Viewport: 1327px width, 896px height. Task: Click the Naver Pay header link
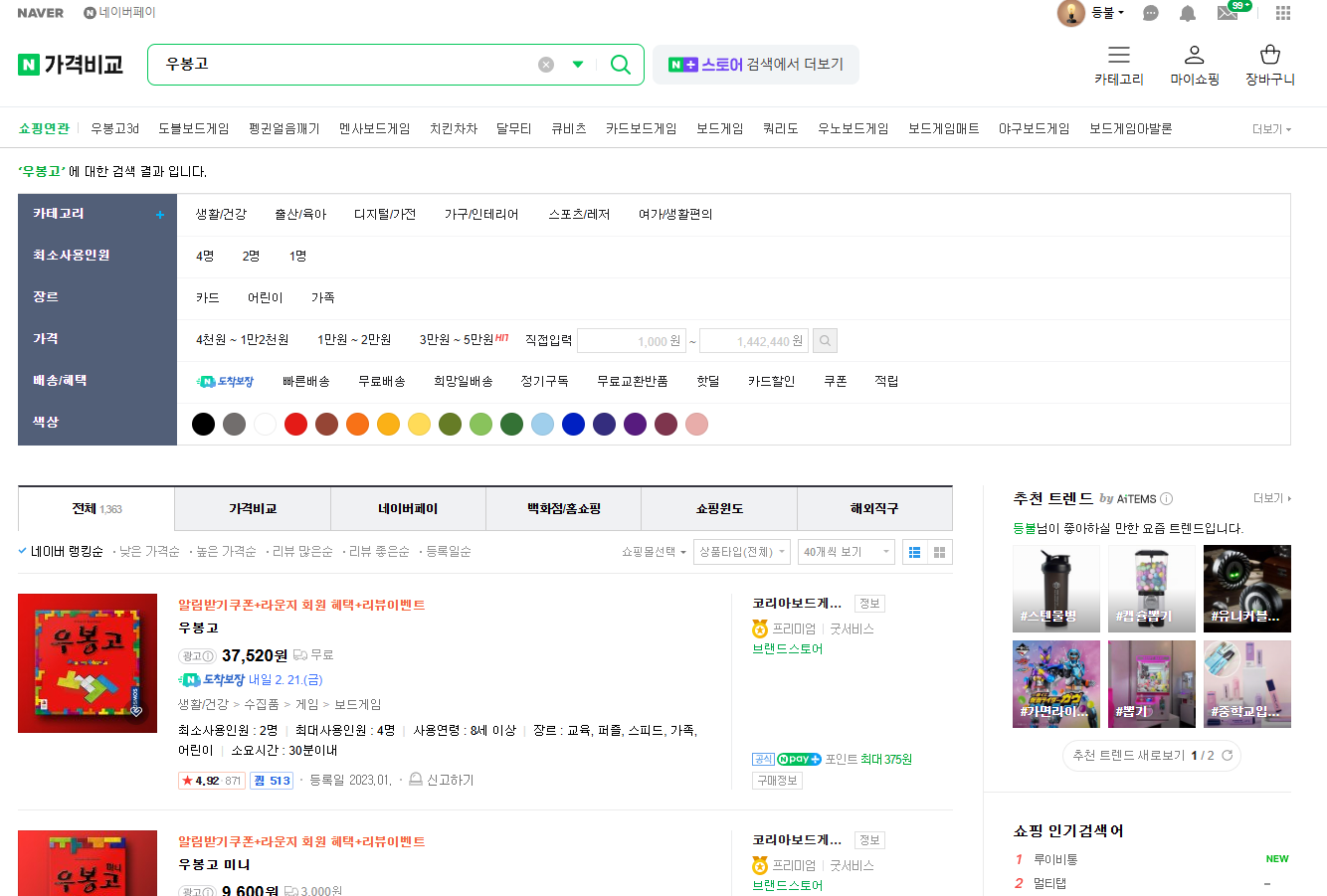(x=119, y=13)
